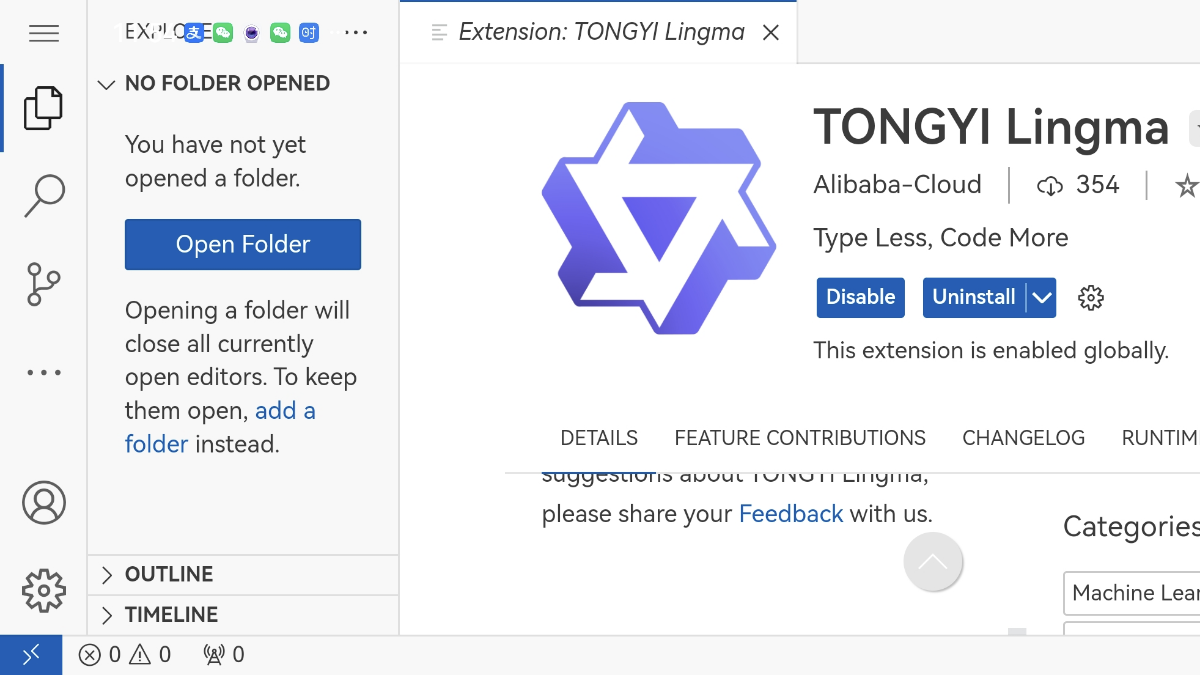Follow the 'add a folder' link
Screen dimensions: 1200x675
[x=220, y=427]
